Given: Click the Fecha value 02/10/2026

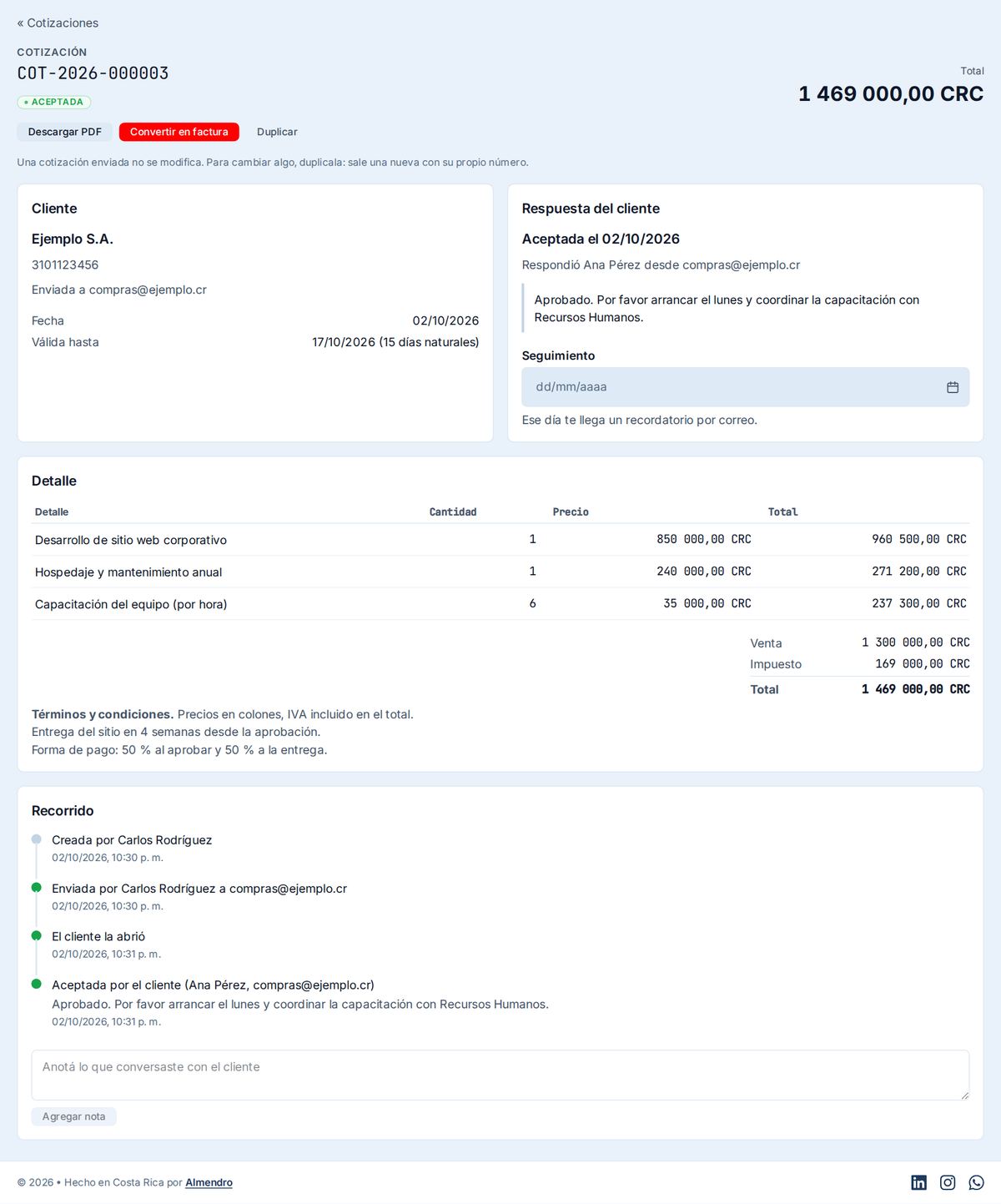Looking at the screenshot, I should (x=445, y=320).
